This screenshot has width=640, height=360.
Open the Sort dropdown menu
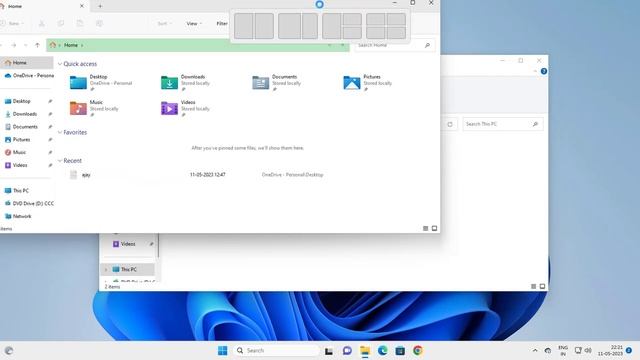coord(164,23)
